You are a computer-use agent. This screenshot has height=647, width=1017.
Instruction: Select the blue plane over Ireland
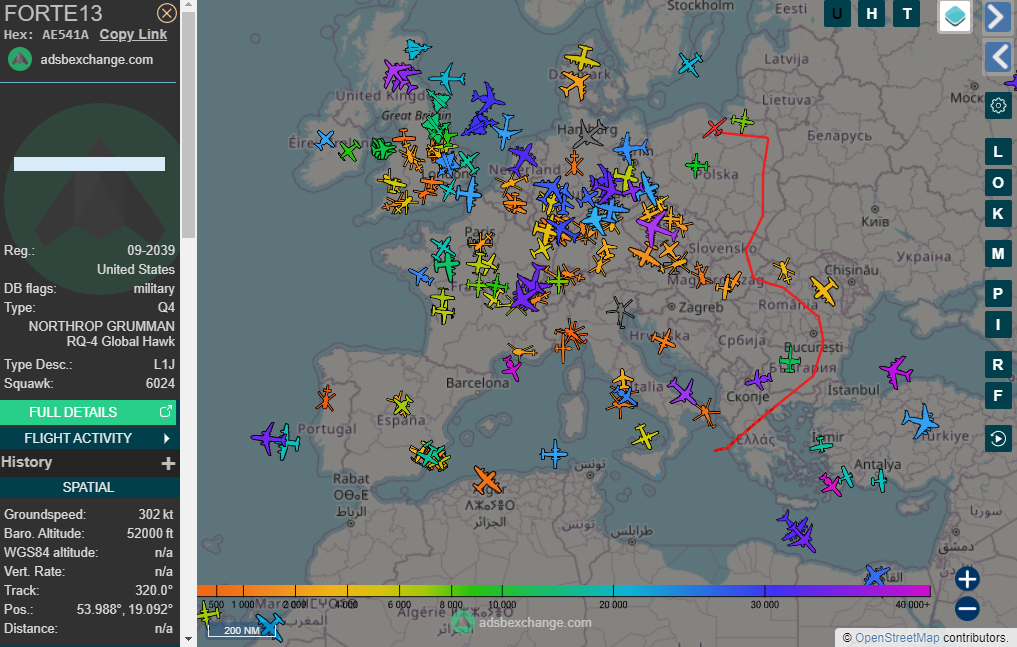pyautogui.click(x=325, y=139)
